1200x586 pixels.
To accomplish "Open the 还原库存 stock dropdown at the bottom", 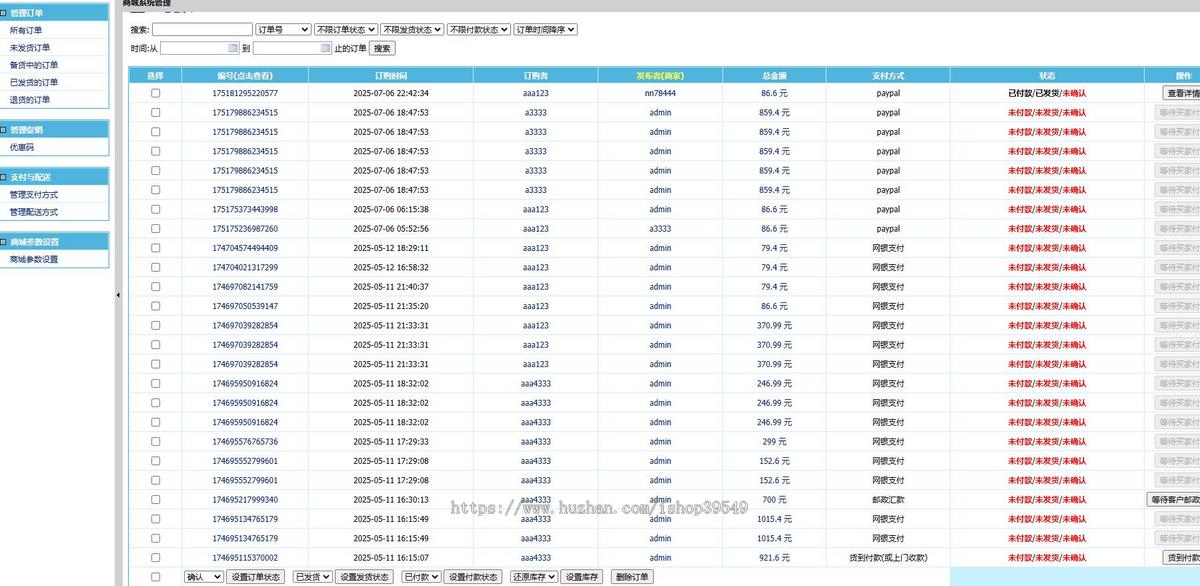I will [533, 577].
